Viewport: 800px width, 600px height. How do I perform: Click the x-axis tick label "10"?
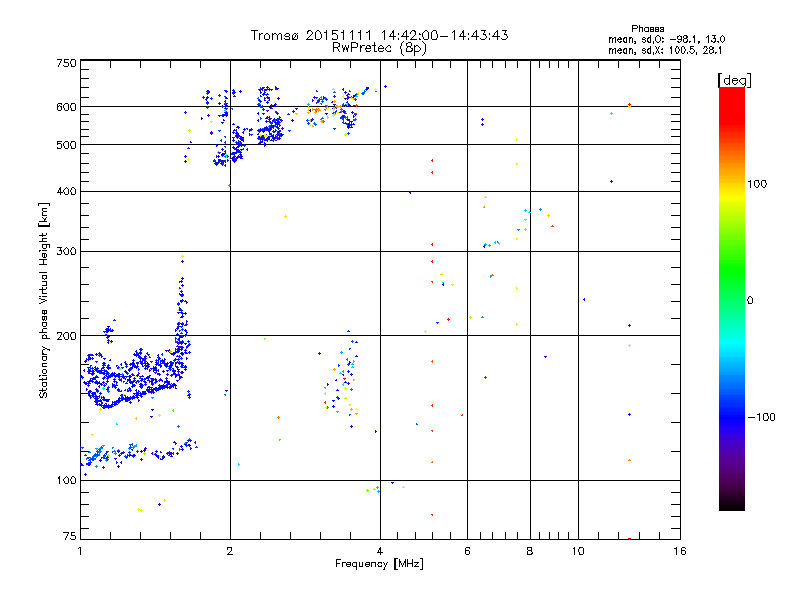pyautogui.click(x=578, y=551)
